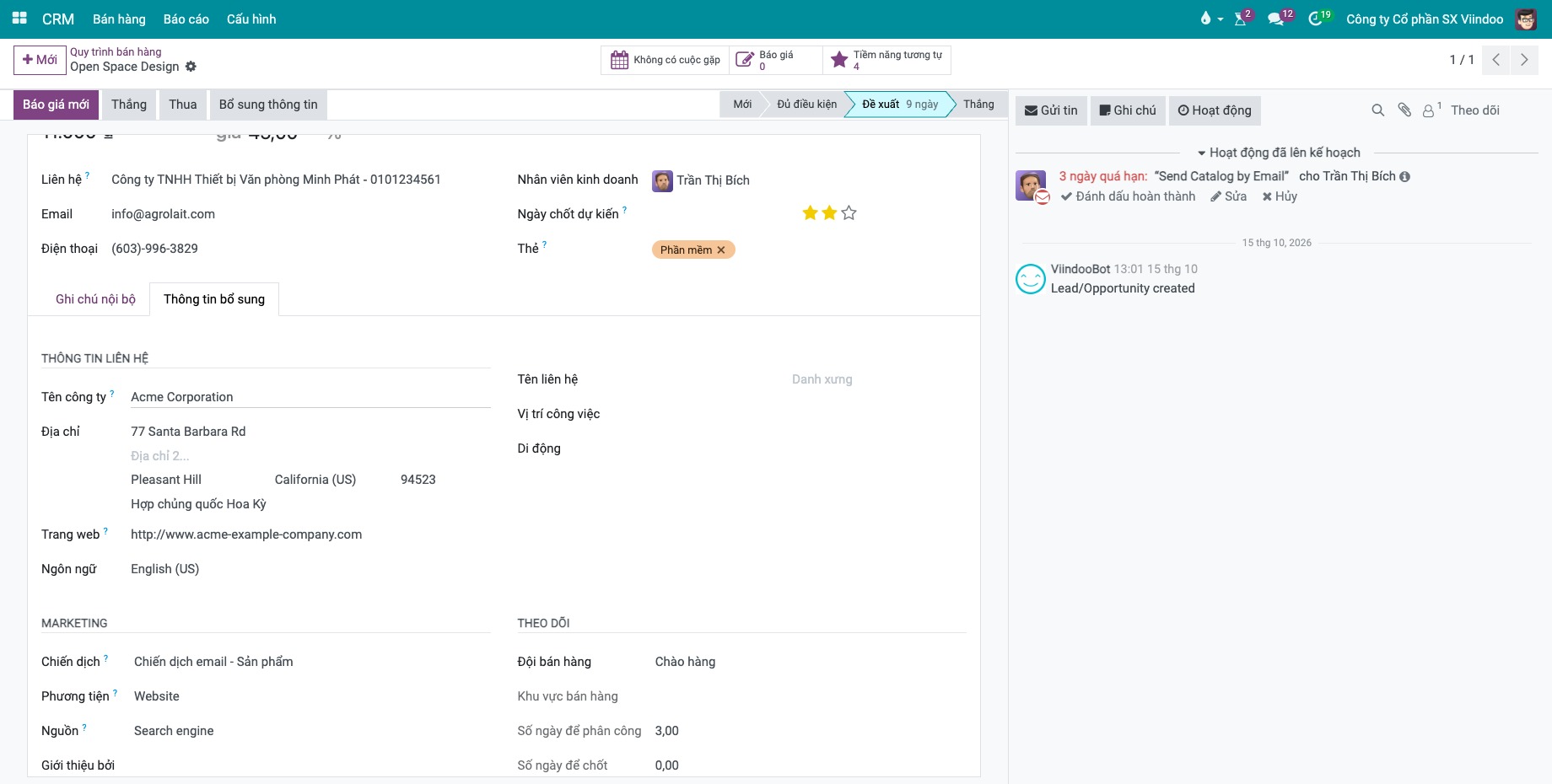Open followers person icon
This screenshot has height=784, width=1552.
tap(1429, 110)
